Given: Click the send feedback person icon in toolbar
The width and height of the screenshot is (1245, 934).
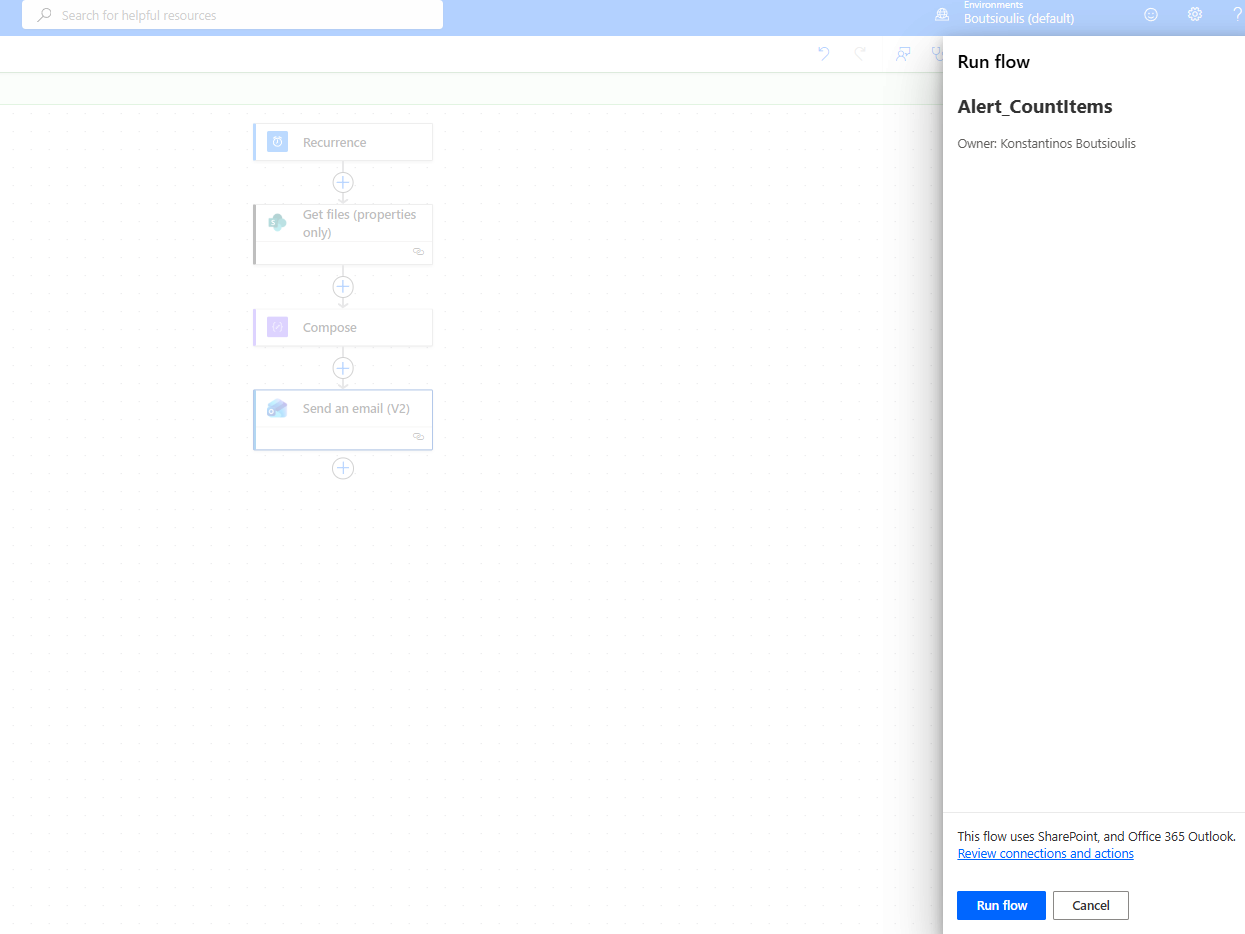Looking at the screenshot, I should click(903, 54).
